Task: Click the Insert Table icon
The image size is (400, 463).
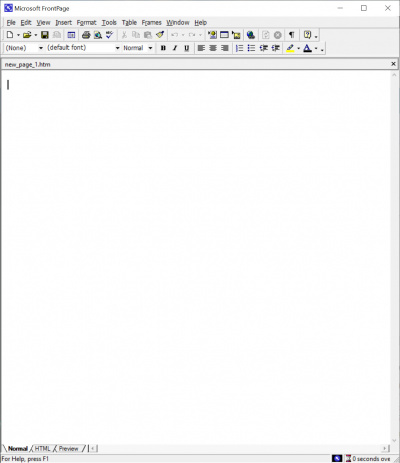Action: pos(224,35)
